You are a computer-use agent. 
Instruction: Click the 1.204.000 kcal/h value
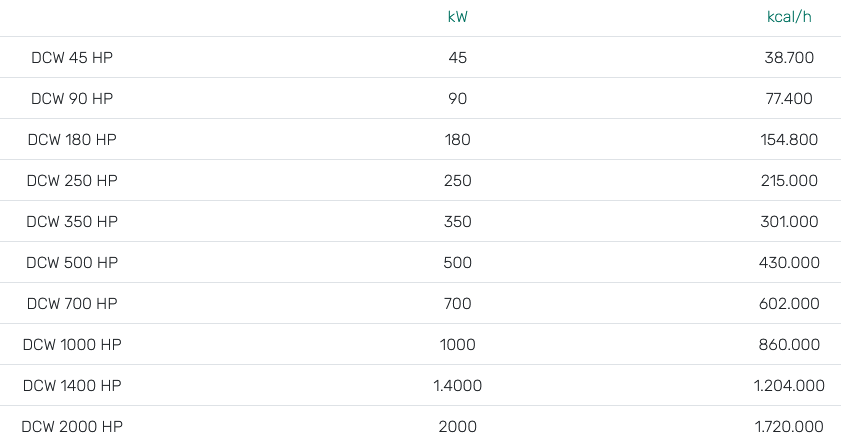pyautogui.click(x=789, y=386)
